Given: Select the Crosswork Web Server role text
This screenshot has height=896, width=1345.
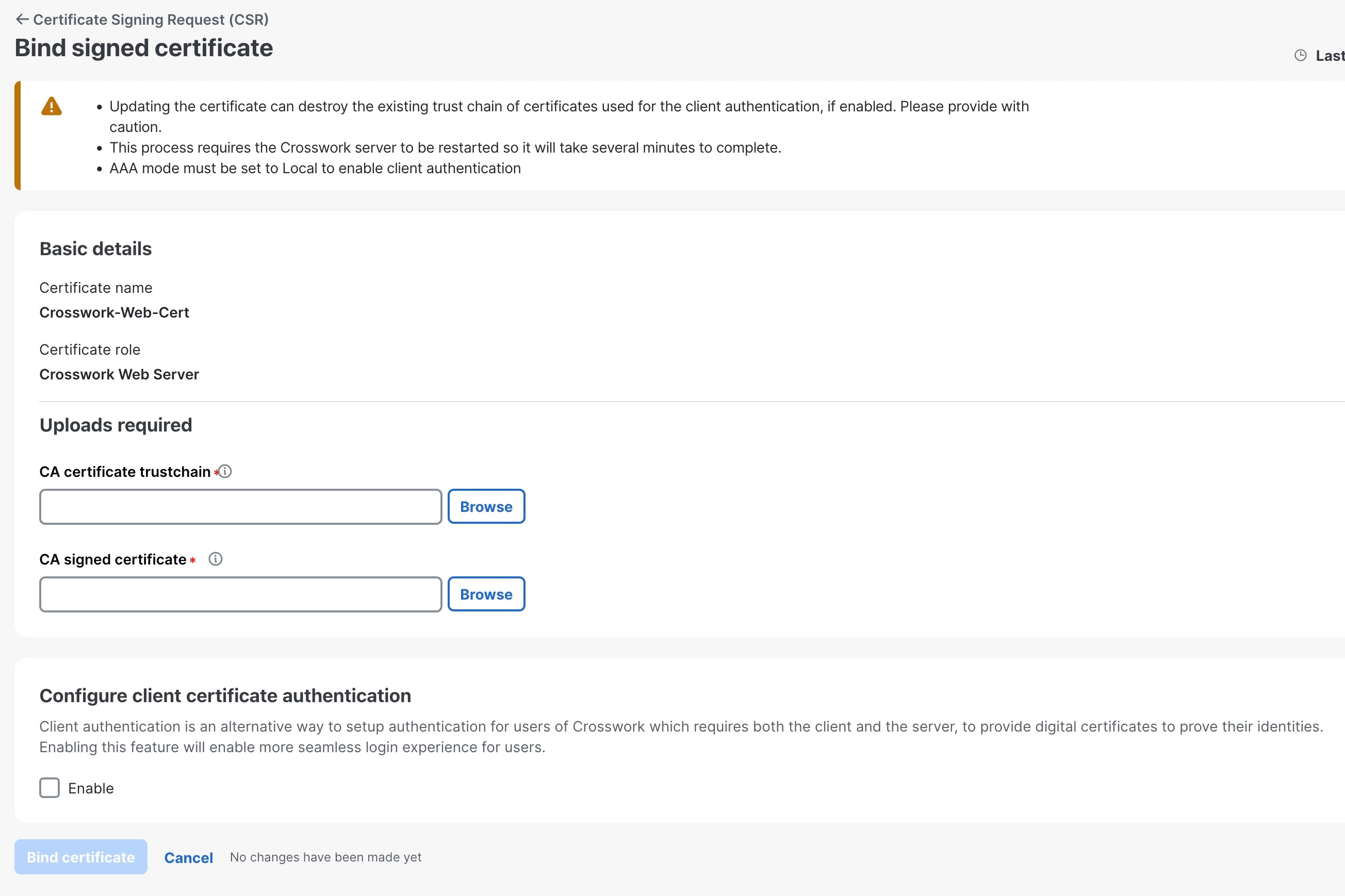Looking at the screenshot, I should point(120,374).
